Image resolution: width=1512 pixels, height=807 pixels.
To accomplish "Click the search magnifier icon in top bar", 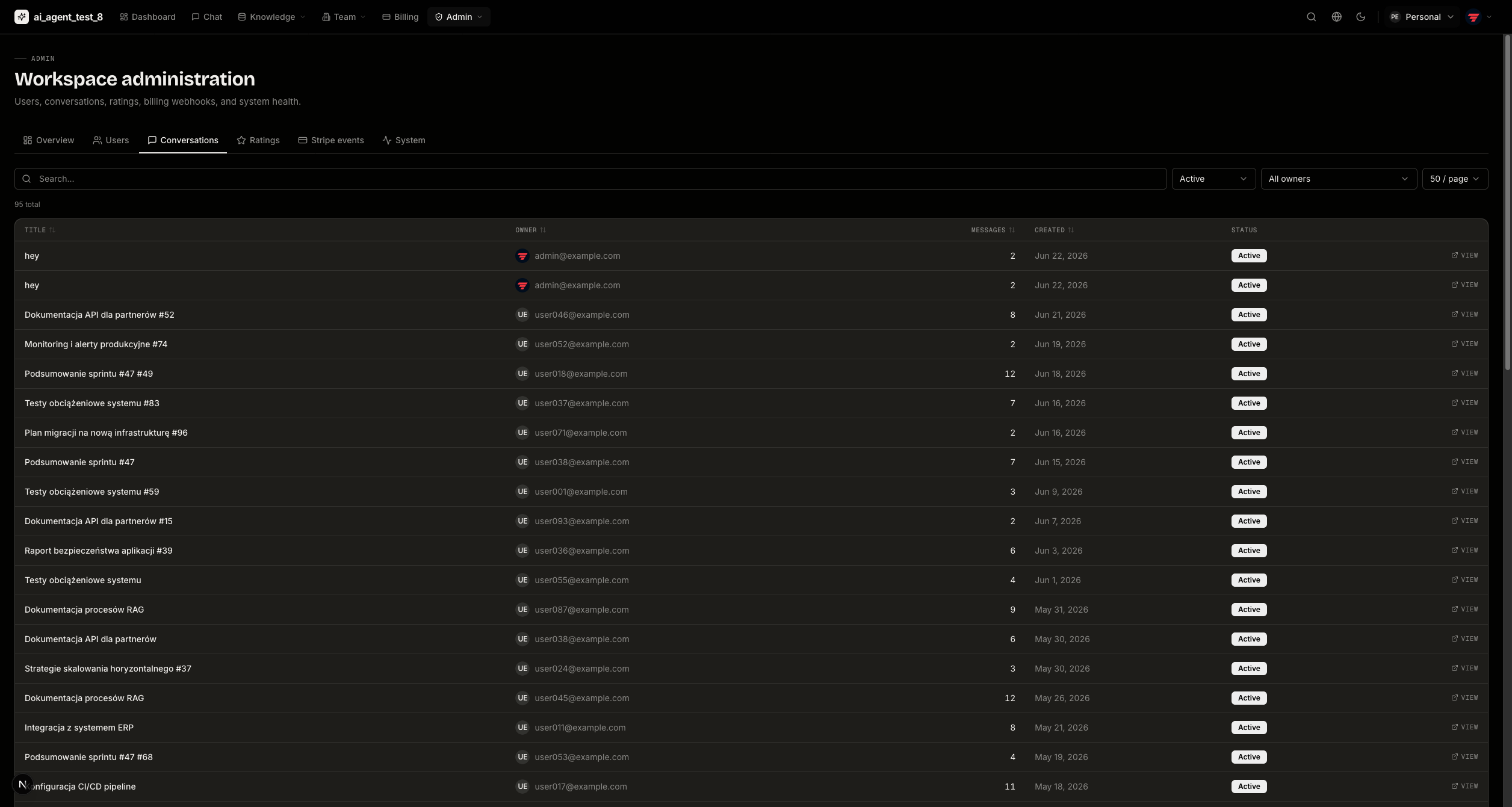I will pos(1311,17).
